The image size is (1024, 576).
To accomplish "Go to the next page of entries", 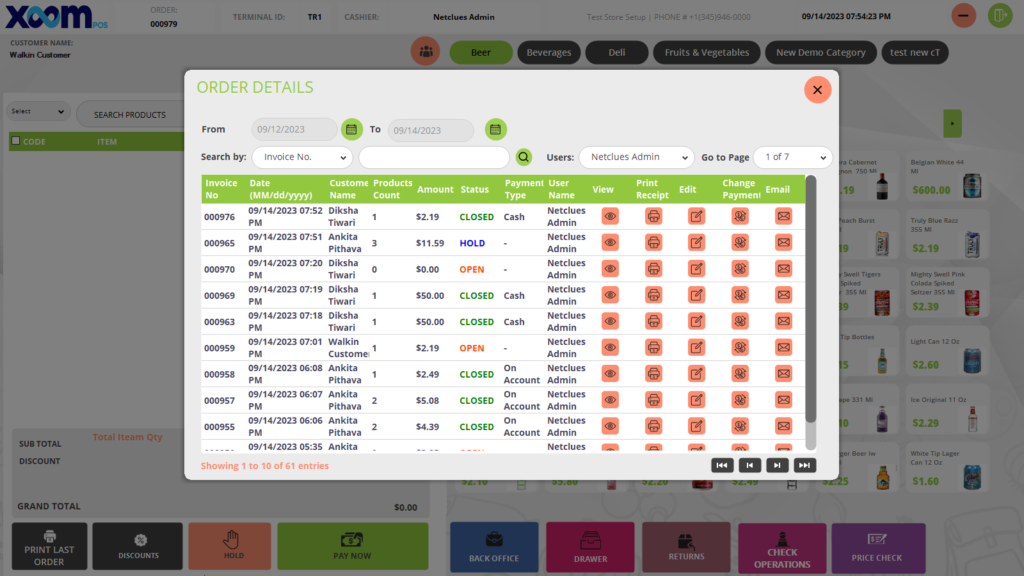I will [777, 465].
